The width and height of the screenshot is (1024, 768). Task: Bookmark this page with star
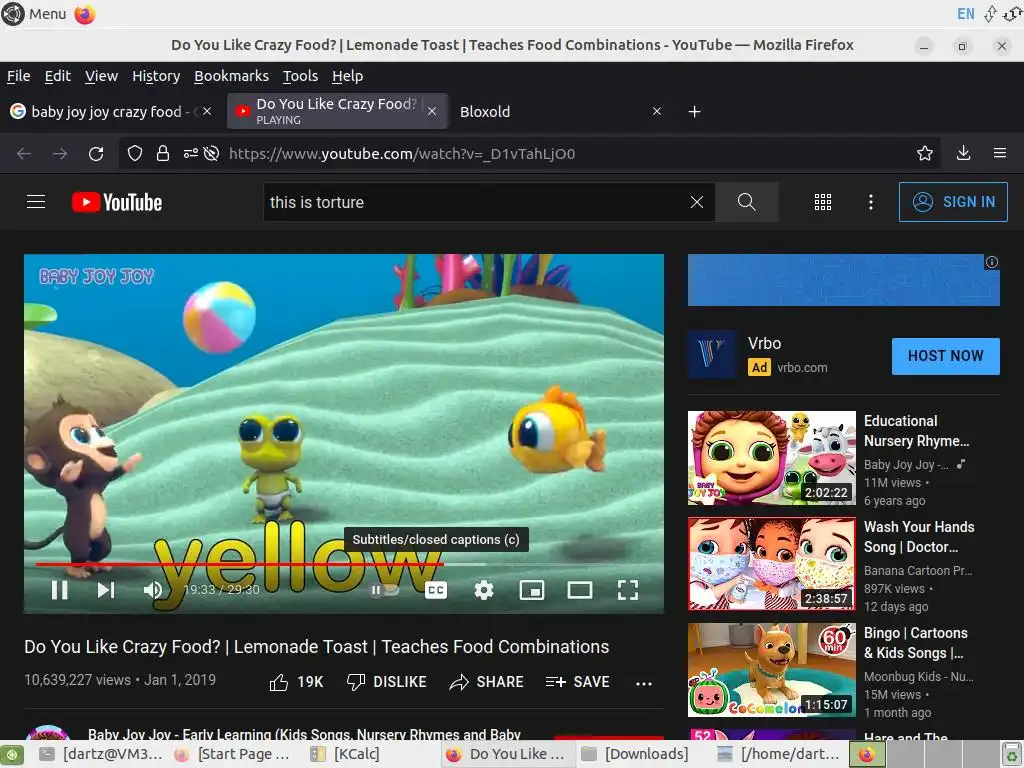(925, 153)
